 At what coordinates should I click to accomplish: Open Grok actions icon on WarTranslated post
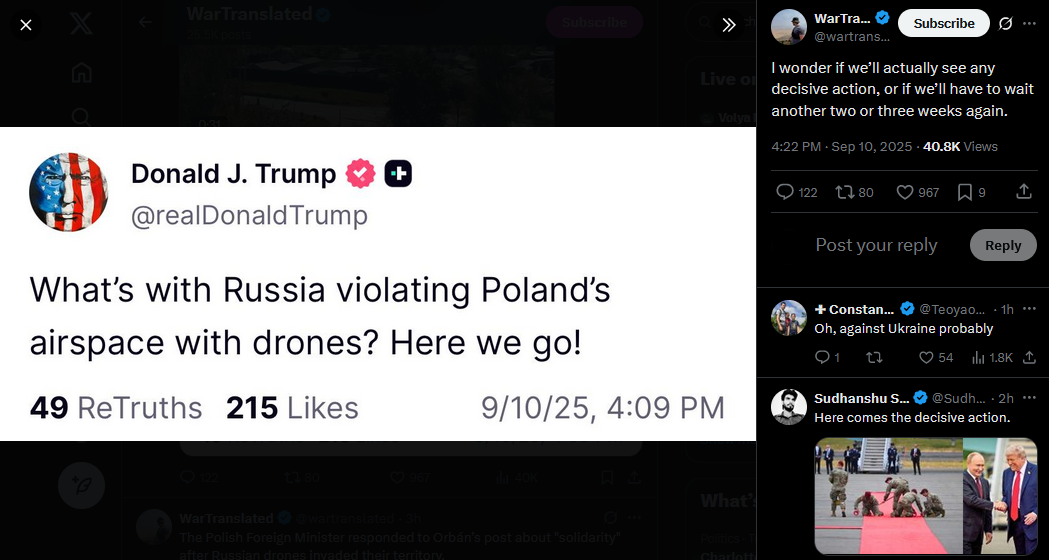coord(1006,23)
